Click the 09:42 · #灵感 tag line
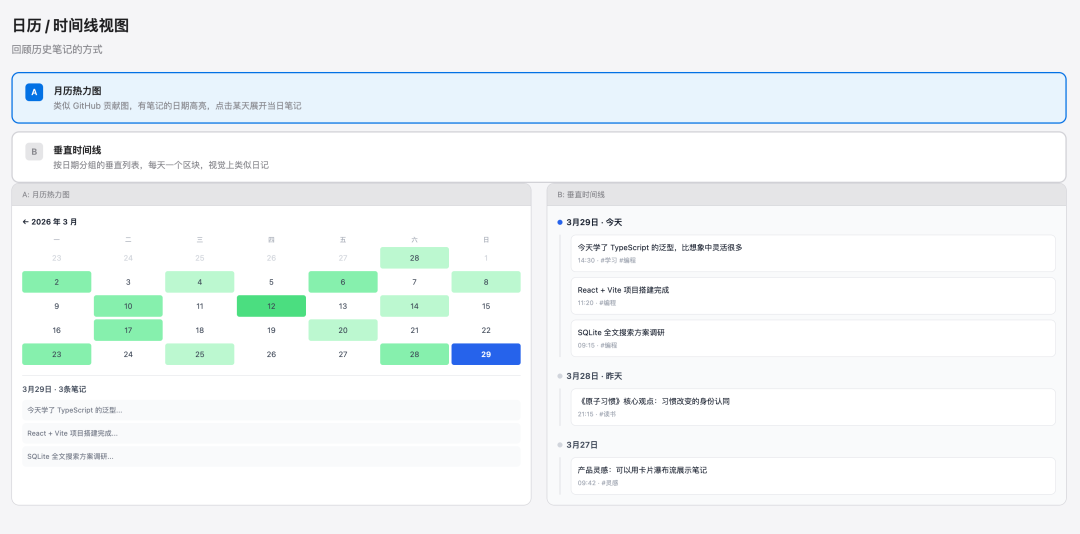 point(598,483)
